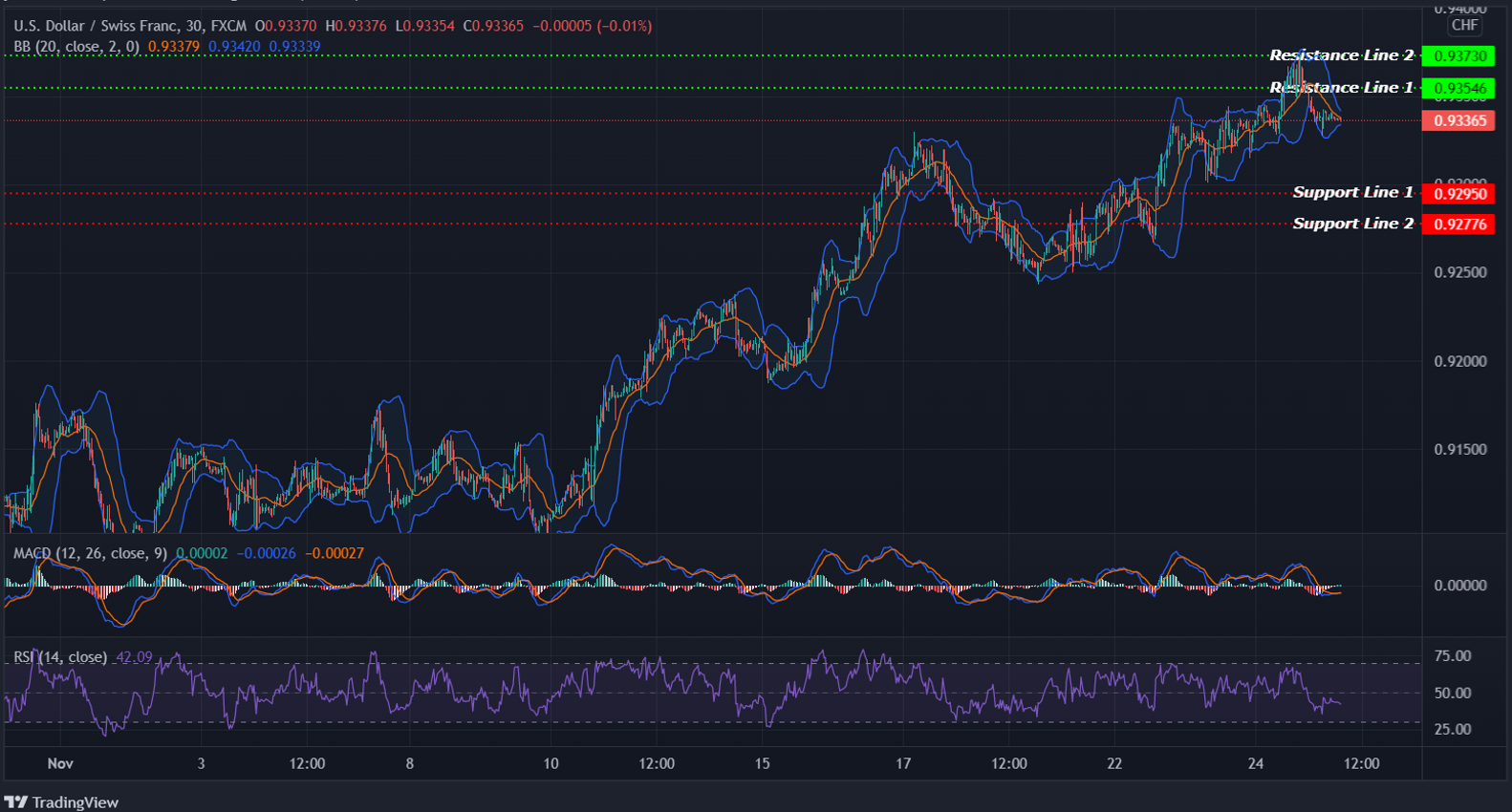Click the 0.92000 price axis label
Image resolution: width=1512 pixels, height=812 pixels.
(x=1460, y=361)
